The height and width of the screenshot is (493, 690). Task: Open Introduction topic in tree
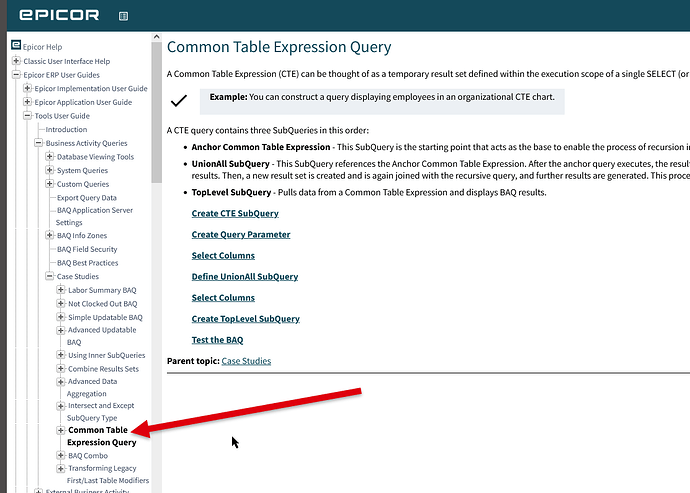66,129
